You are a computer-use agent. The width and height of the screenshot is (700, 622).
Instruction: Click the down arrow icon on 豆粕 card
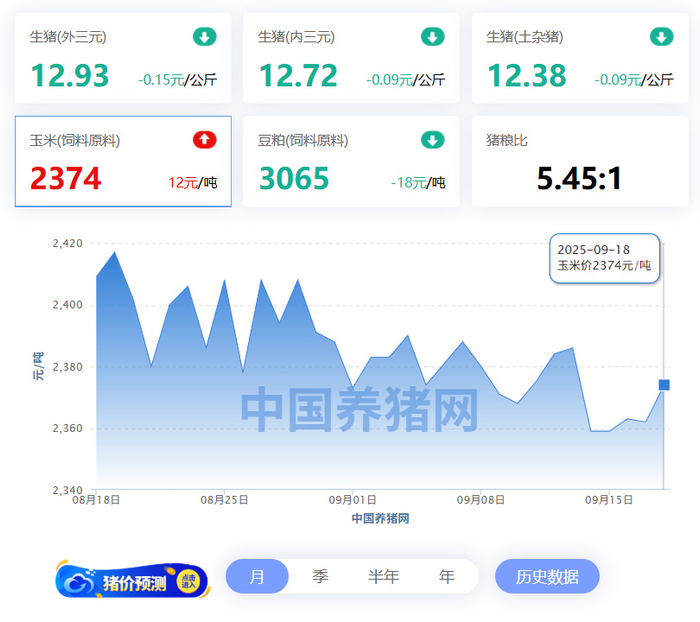(x=433, y=140)
